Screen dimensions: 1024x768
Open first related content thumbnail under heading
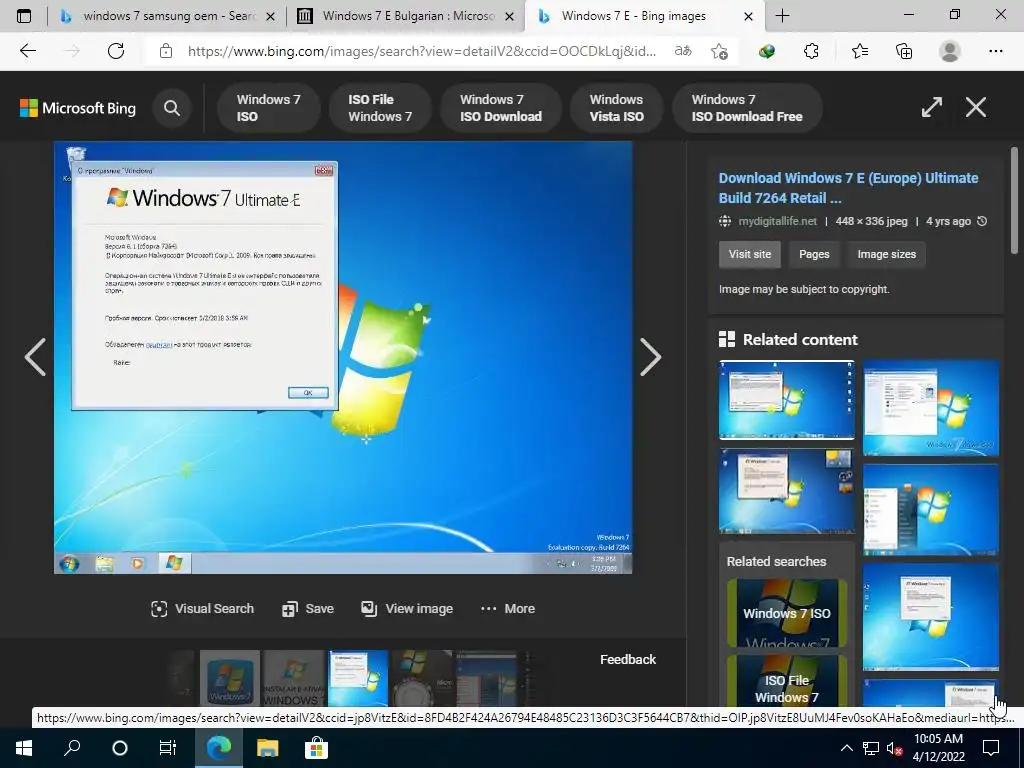point(786,400)
